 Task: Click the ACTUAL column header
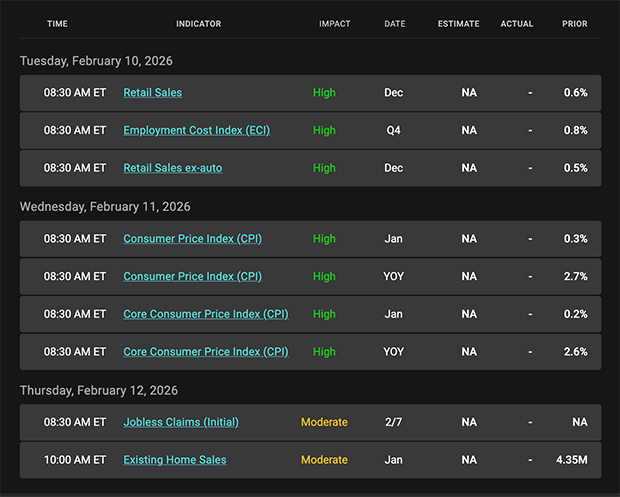tap(517, 24)
